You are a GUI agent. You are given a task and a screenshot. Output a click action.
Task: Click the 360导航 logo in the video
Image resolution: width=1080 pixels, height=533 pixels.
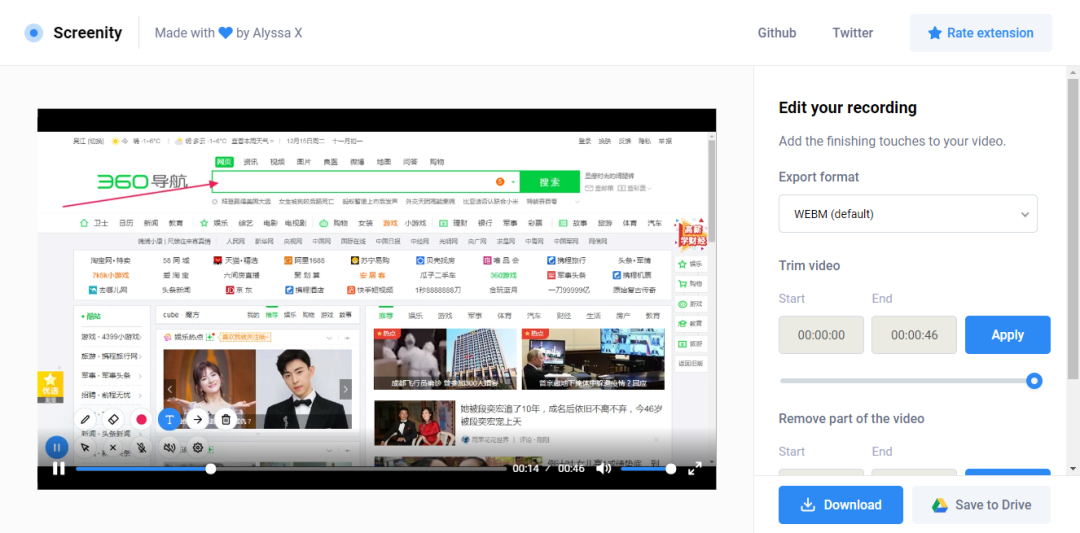(142, 181)
